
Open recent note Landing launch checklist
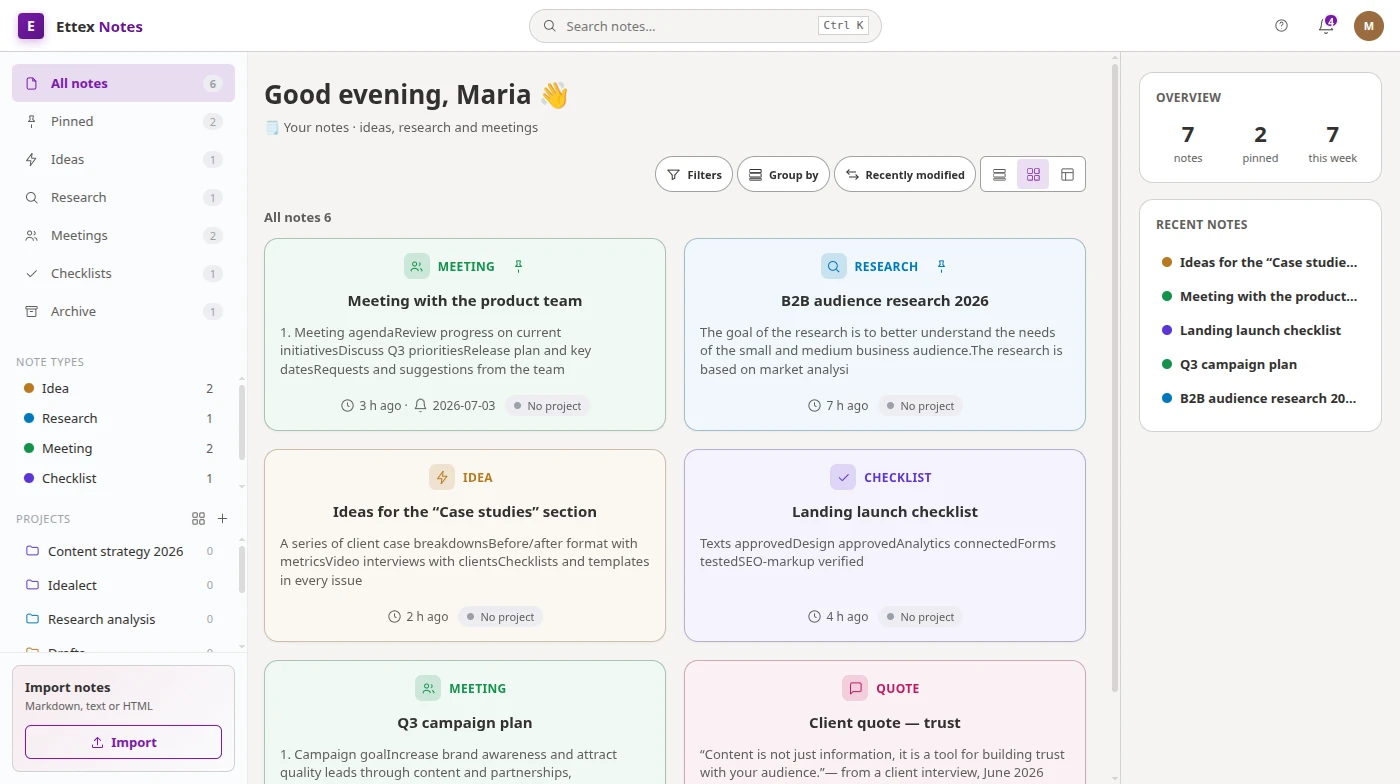(x=1260, y=330)
